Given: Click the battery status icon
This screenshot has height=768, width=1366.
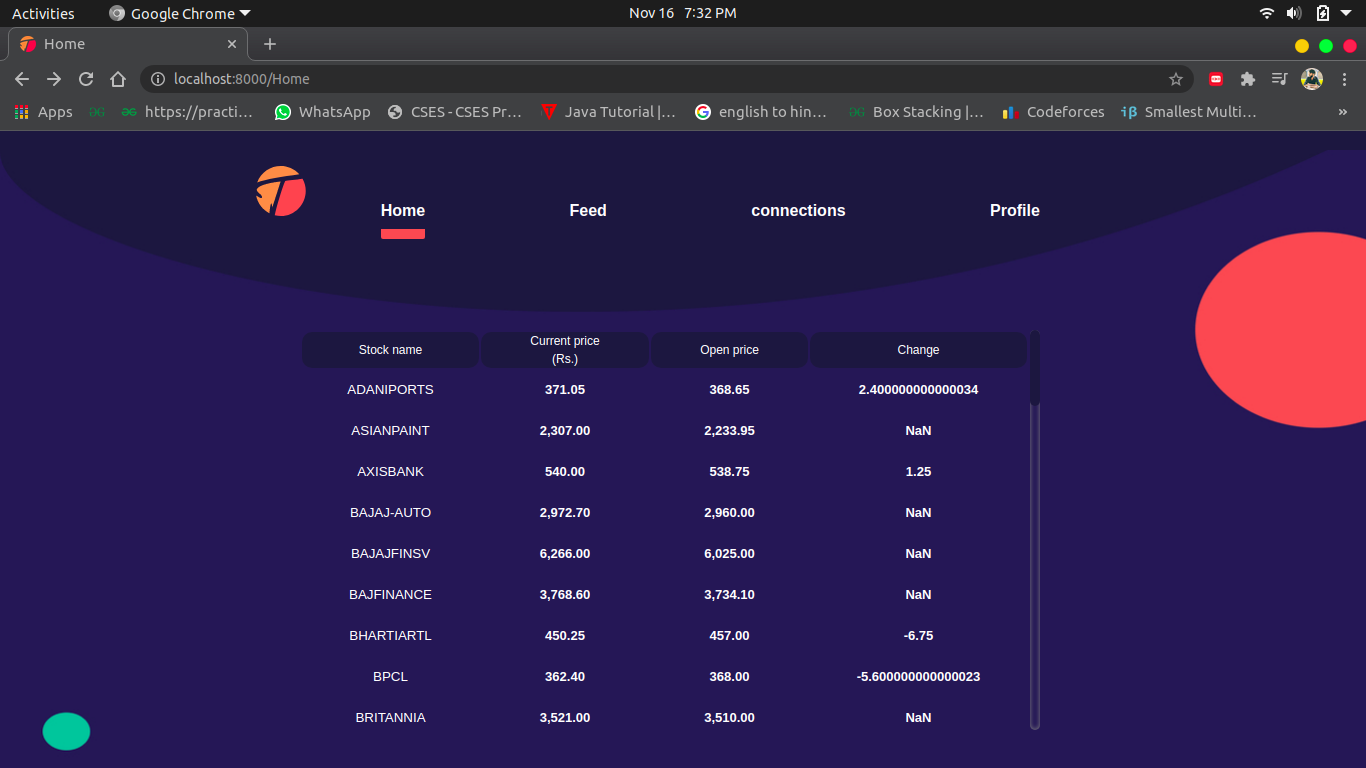Looking at the screenshot, I should click(1323, 13).
